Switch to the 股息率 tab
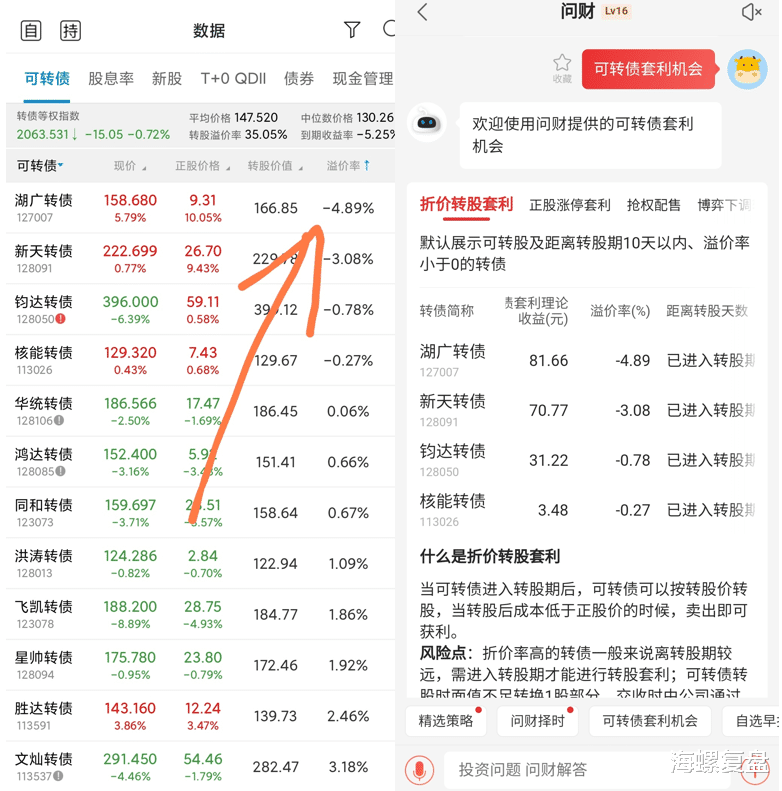The height and width of the screenshot is (791, 782). pyautogui.click(x=110, y=79)
